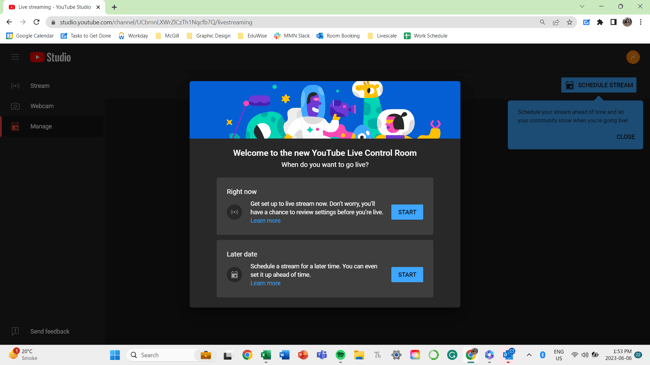Image resolution: width=650 pixels, height=365 pixels.
Task: Go back in browser
Action: pyautogui.click(x=9, y=22)
